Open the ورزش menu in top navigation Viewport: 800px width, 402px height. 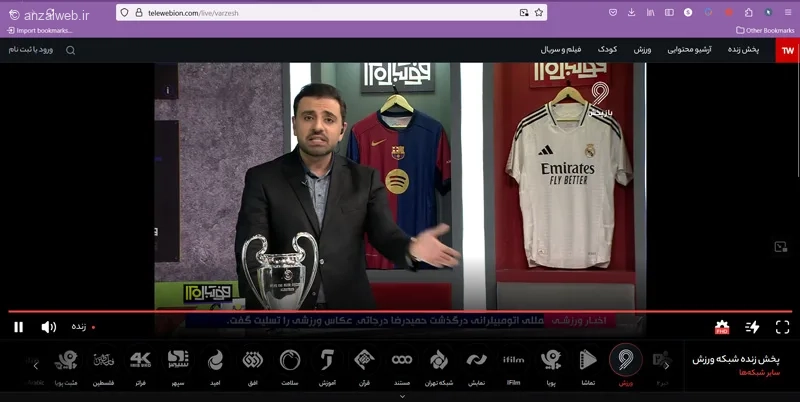point(642,49)
